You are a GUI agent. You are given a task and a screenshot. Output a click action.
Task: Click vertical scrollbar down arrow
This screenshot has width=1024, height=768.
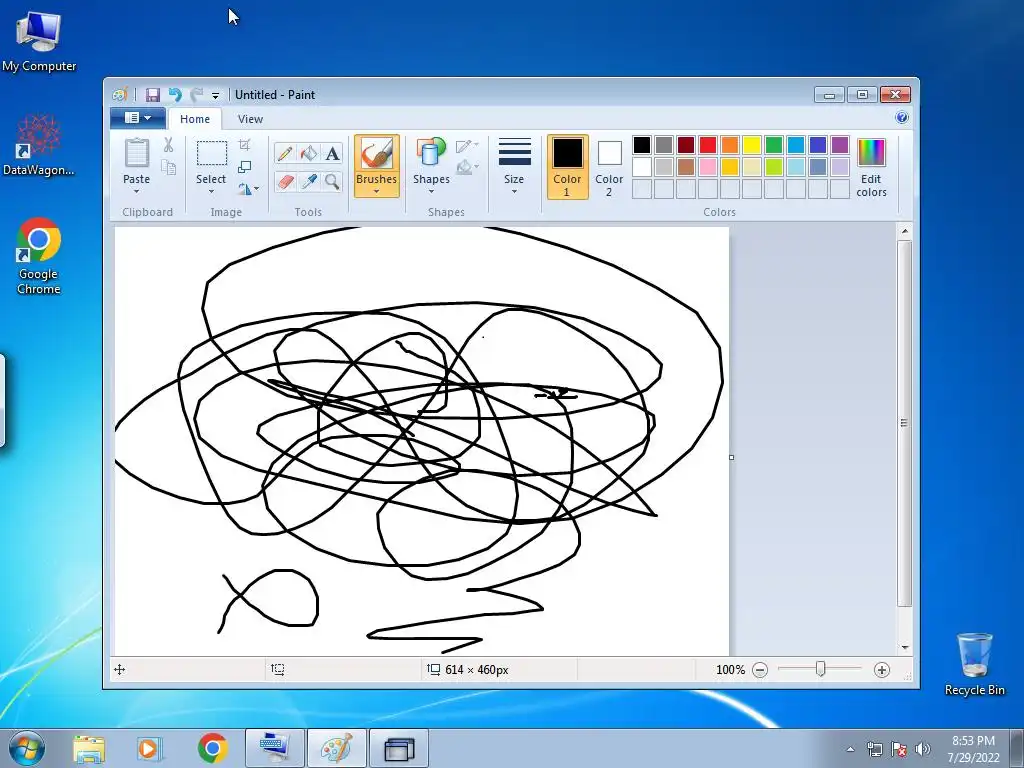click(x=904, y=648)
